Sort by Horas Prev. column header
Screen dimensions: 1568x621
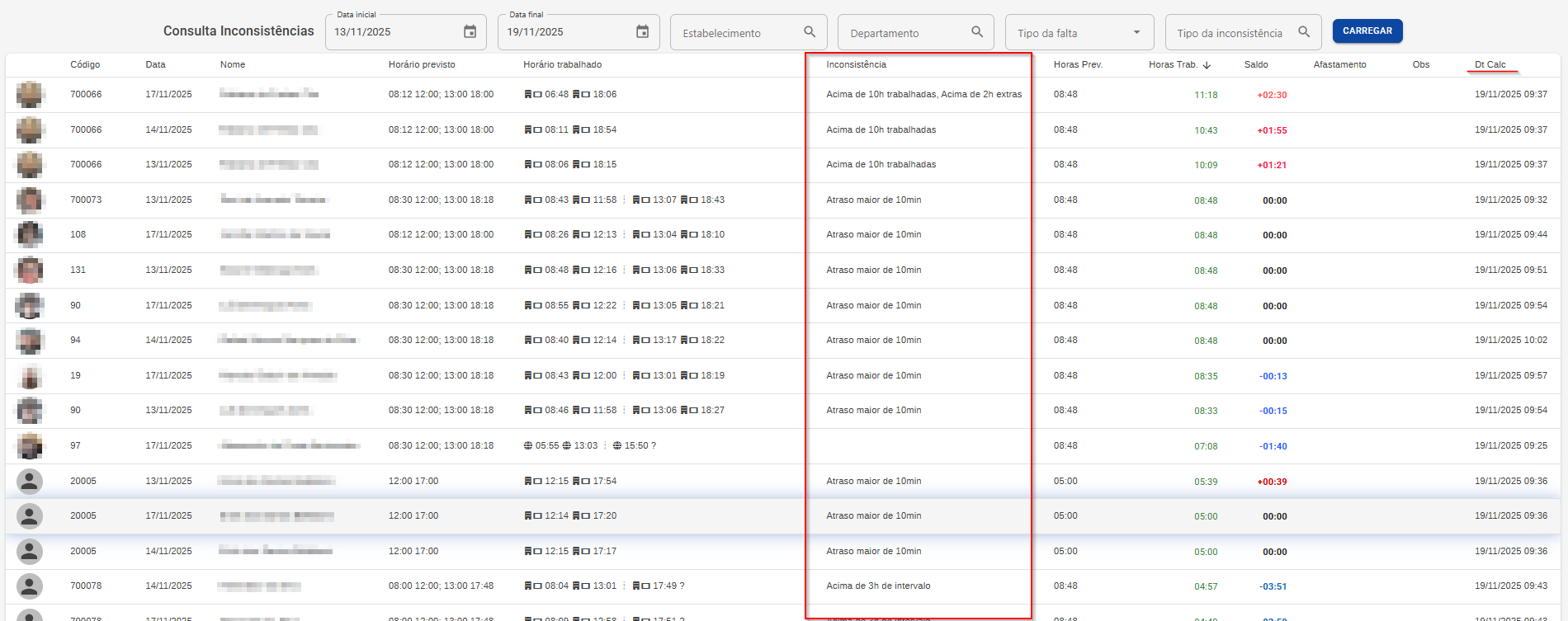(x=1078, y=64)
